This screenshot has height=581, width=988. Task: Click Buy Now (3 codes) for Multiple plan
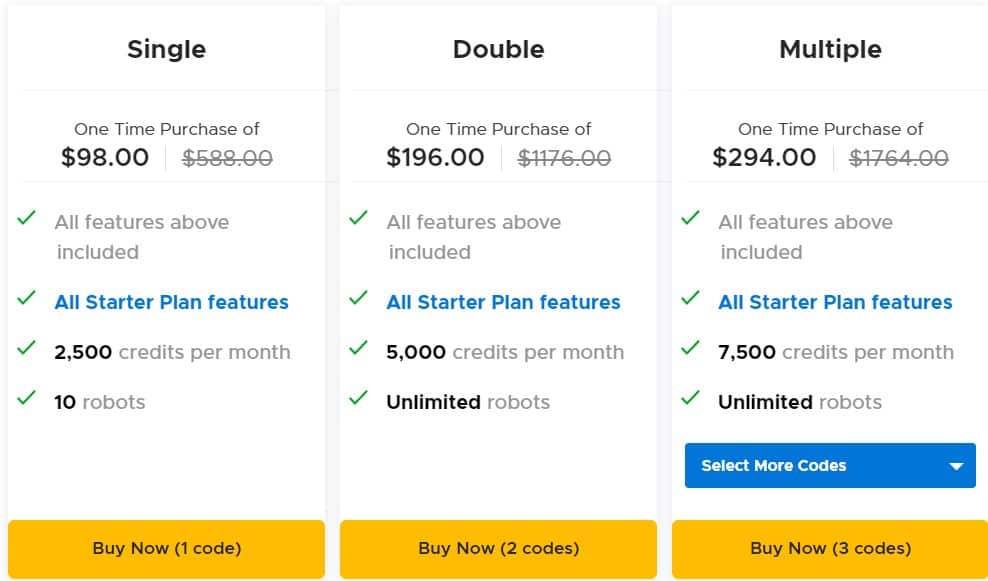point(830,548)
